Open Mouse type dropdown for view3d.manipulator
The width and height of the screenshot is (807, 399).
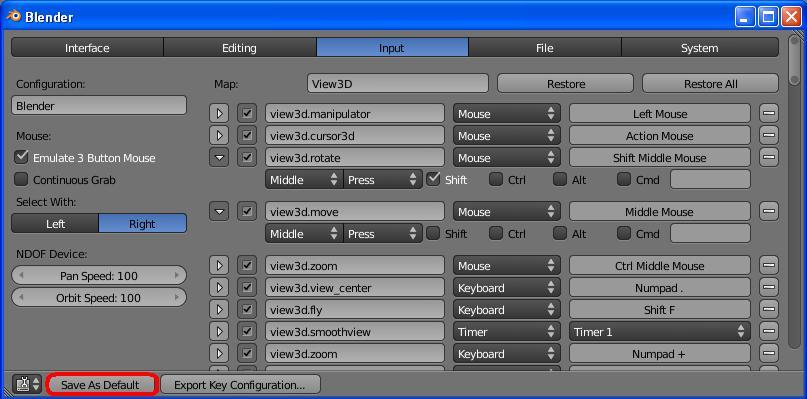(x=506, y=113)
